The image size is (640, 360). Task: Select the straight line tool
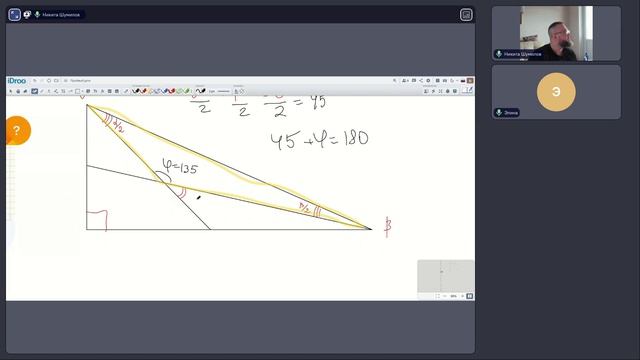click(42, 91)
